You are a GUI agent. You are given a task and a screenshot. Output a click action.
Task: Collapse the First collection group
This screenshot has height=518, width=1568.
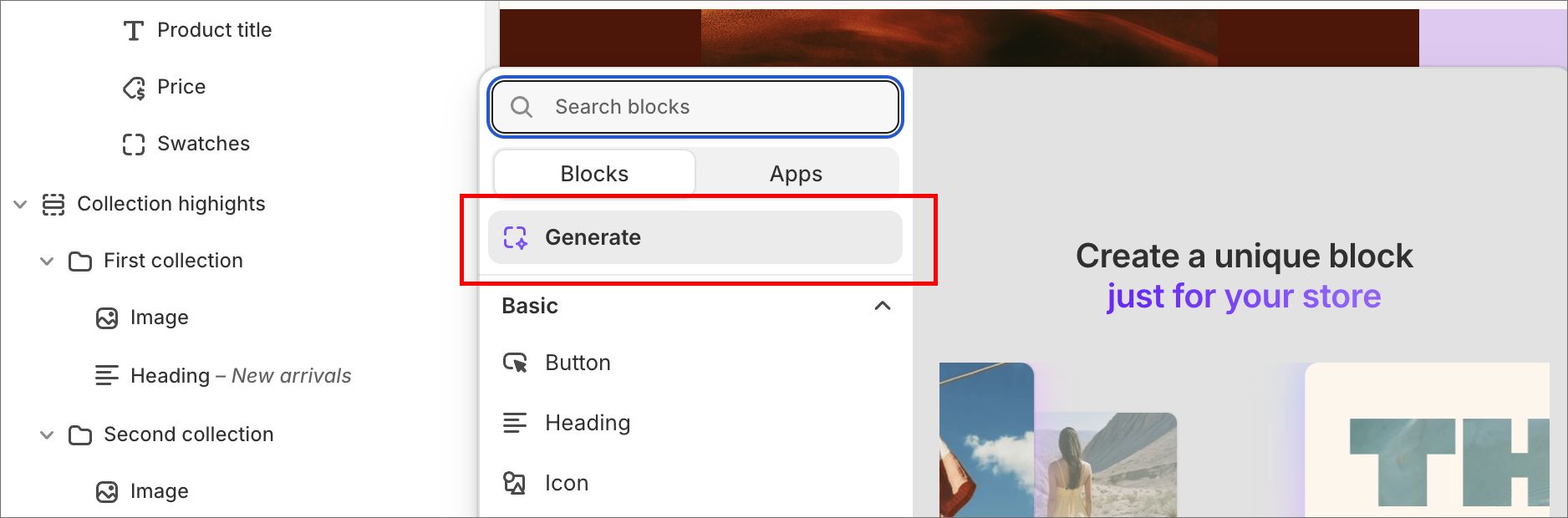(x=48, y=262)
